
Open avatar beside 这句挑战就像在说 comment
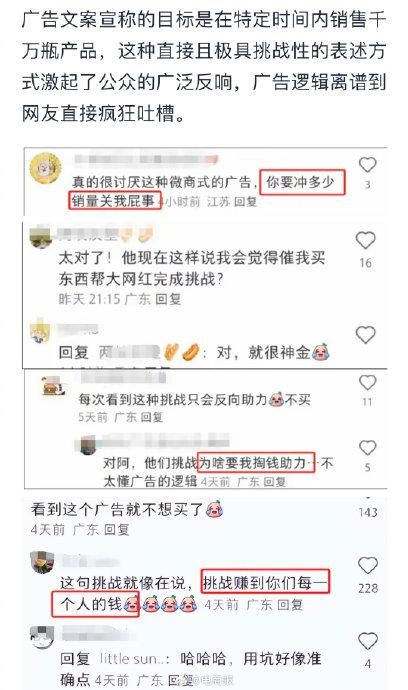tap(42, 562)
